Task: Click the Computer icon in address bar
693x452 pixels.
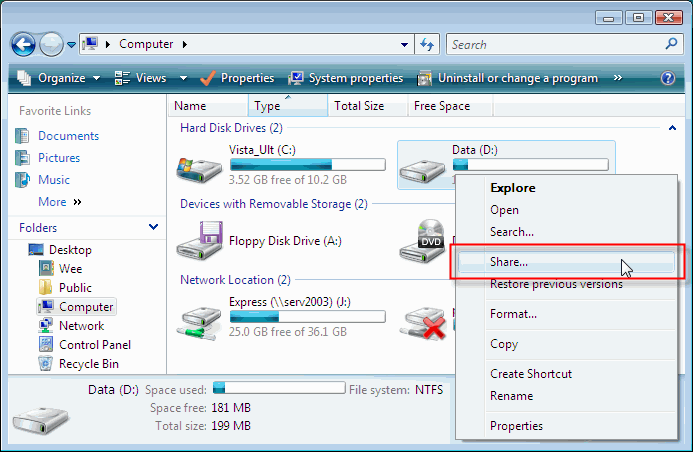Action: [x=90, y=44]
